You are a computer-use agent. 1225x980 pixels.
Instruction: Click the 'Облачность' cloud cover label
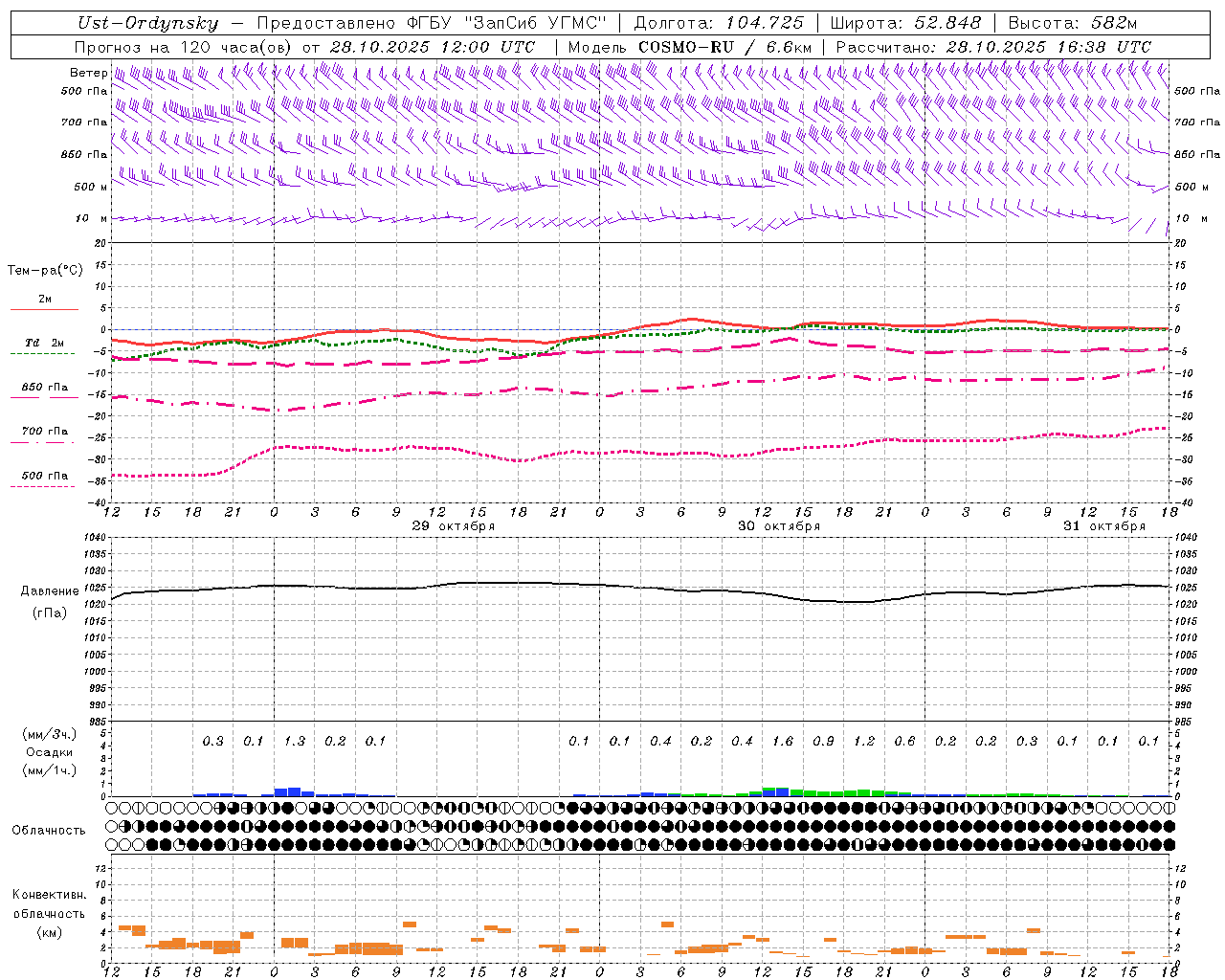coord(49,830)
